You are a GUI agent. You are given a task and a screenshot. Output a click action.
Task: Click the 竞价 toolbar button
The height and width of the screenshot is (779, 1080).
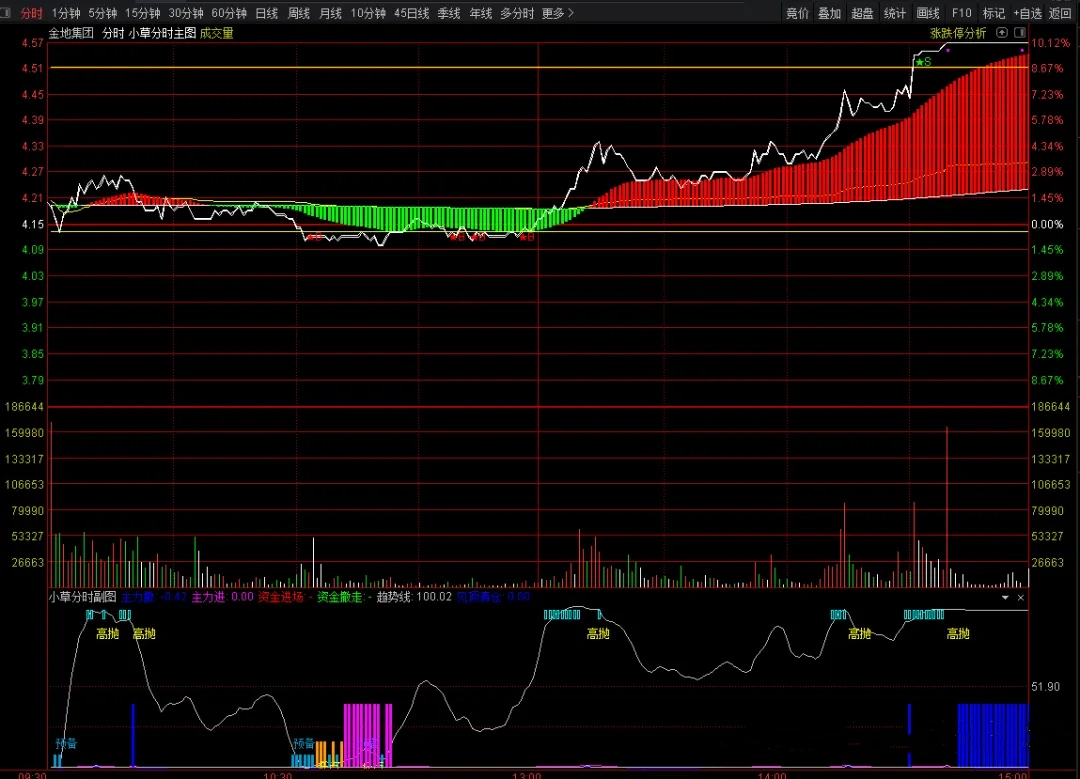coord(797,13)
